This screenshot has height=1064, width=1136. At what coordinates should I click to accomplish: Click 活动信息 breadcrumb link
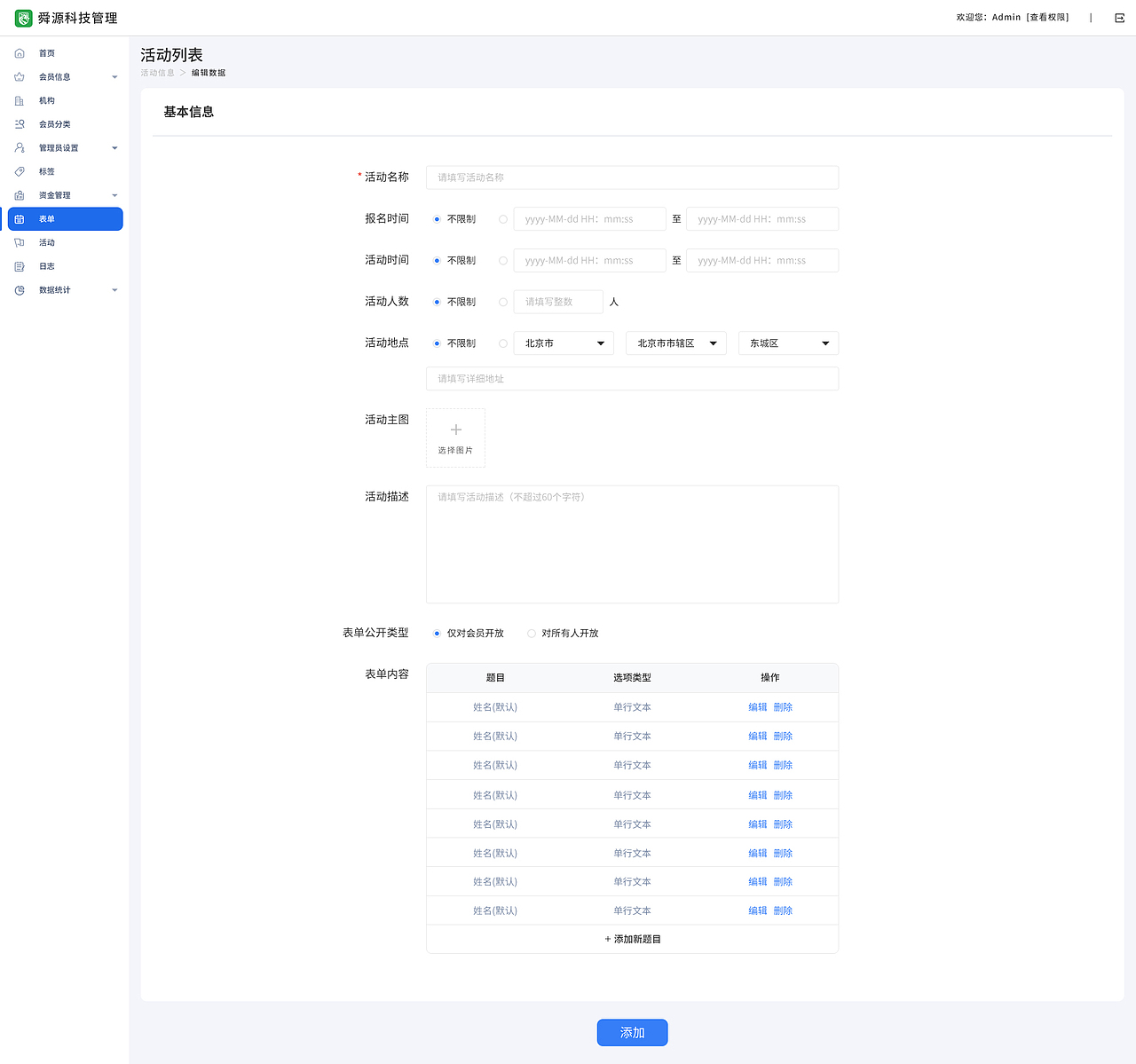click(157, 73)
